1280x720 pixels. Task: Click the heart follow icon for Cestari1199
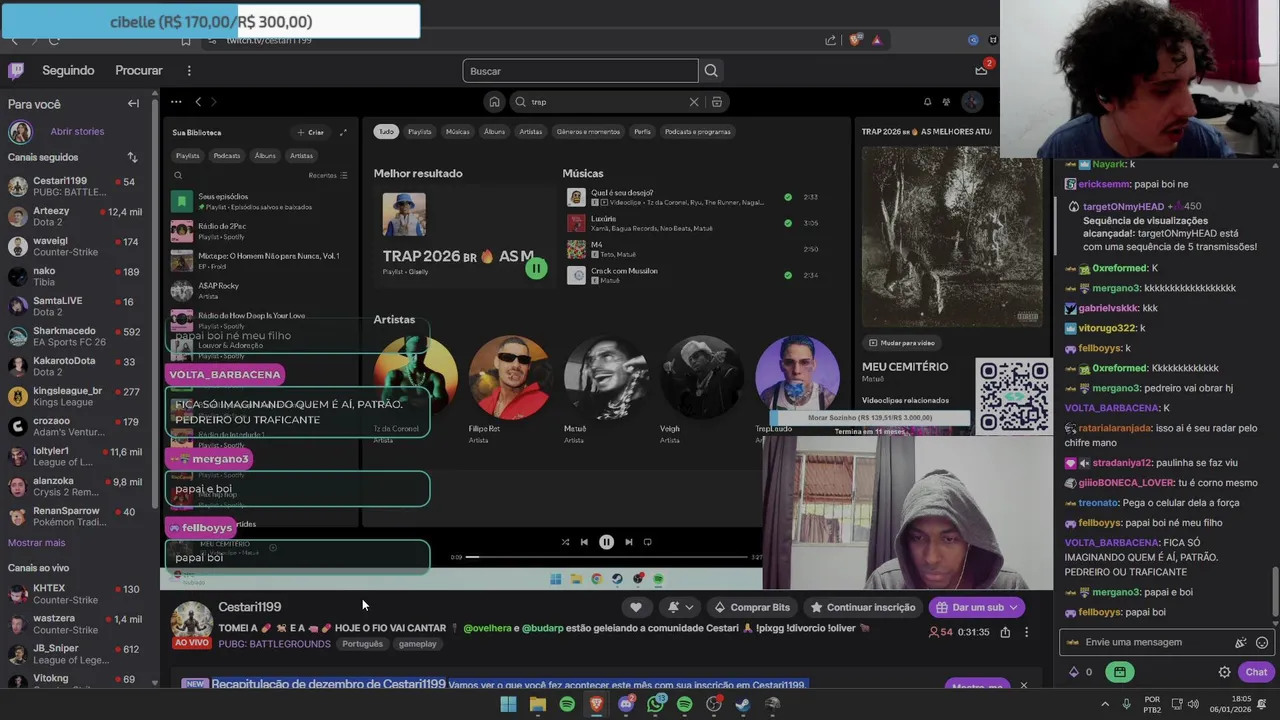(x=635, y=607)
